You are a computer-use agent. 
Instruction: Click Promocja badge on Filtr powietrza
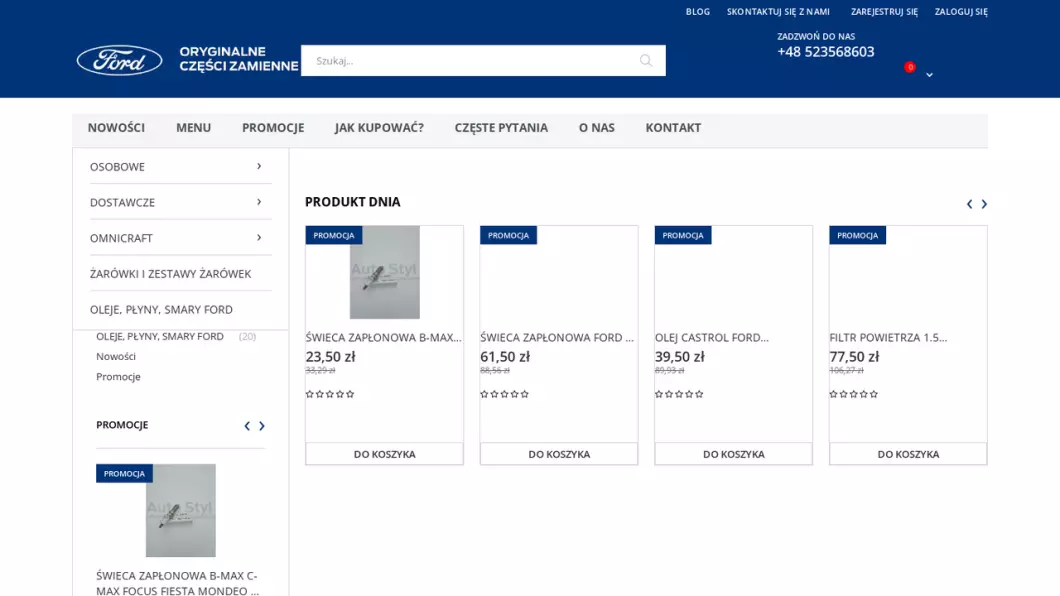(x=857, y=235)
